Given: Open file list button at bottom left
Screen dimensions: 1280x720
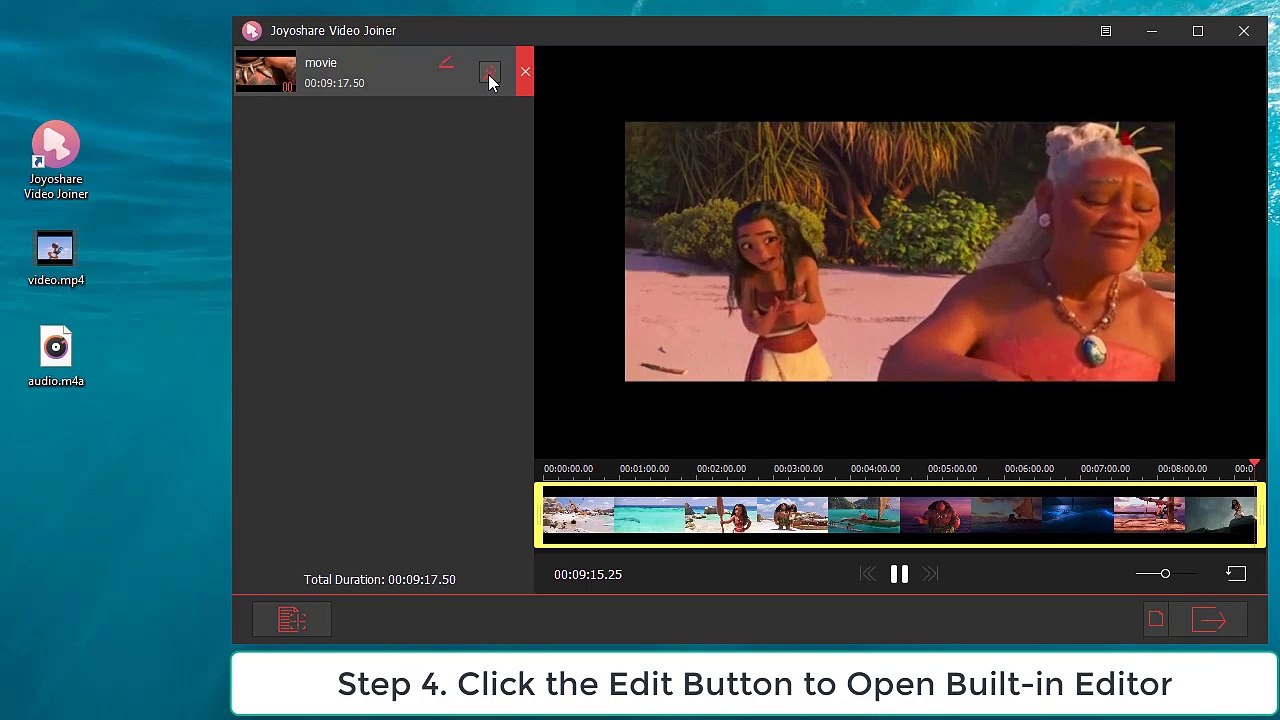Looking at the screenshot, I should pyautogui.click(x=292, y=620).
